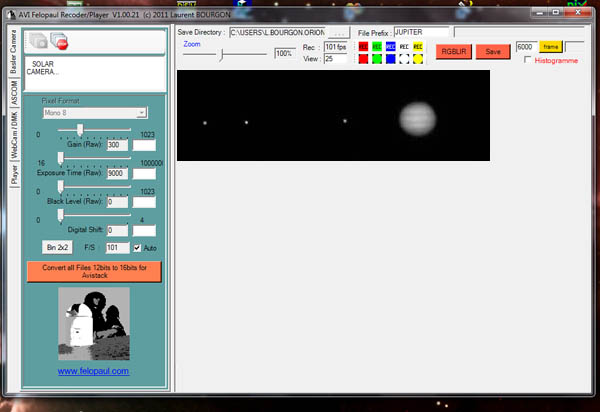Screen dimensions: 600x412
Task: Click Jupiter in the preview image
Action: click(x=417, y=119)
